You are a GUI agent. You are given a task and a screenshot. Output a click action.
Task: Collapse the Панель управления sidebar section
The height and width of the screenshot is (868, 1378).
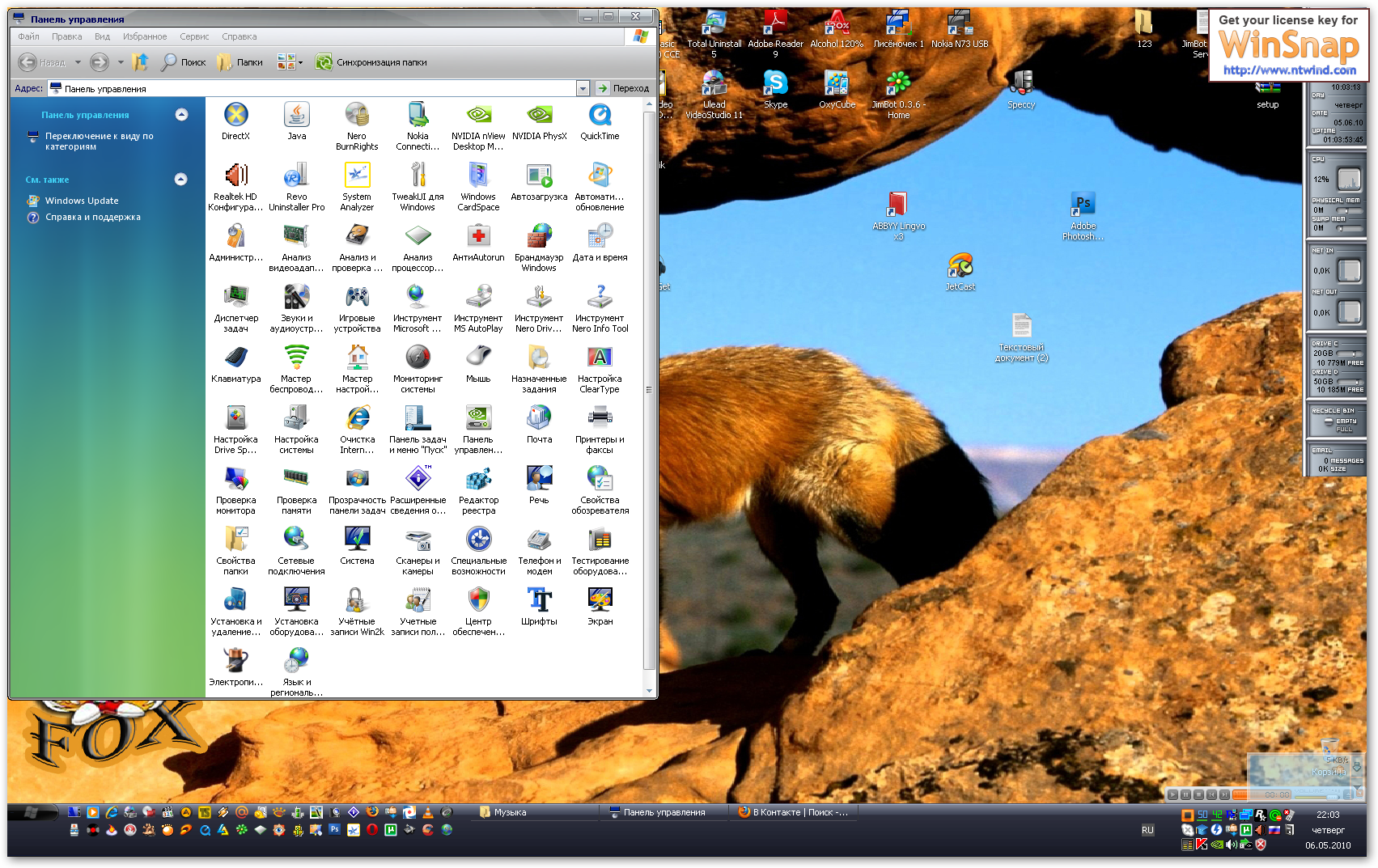pyautogui.click(x=181, y=115)
